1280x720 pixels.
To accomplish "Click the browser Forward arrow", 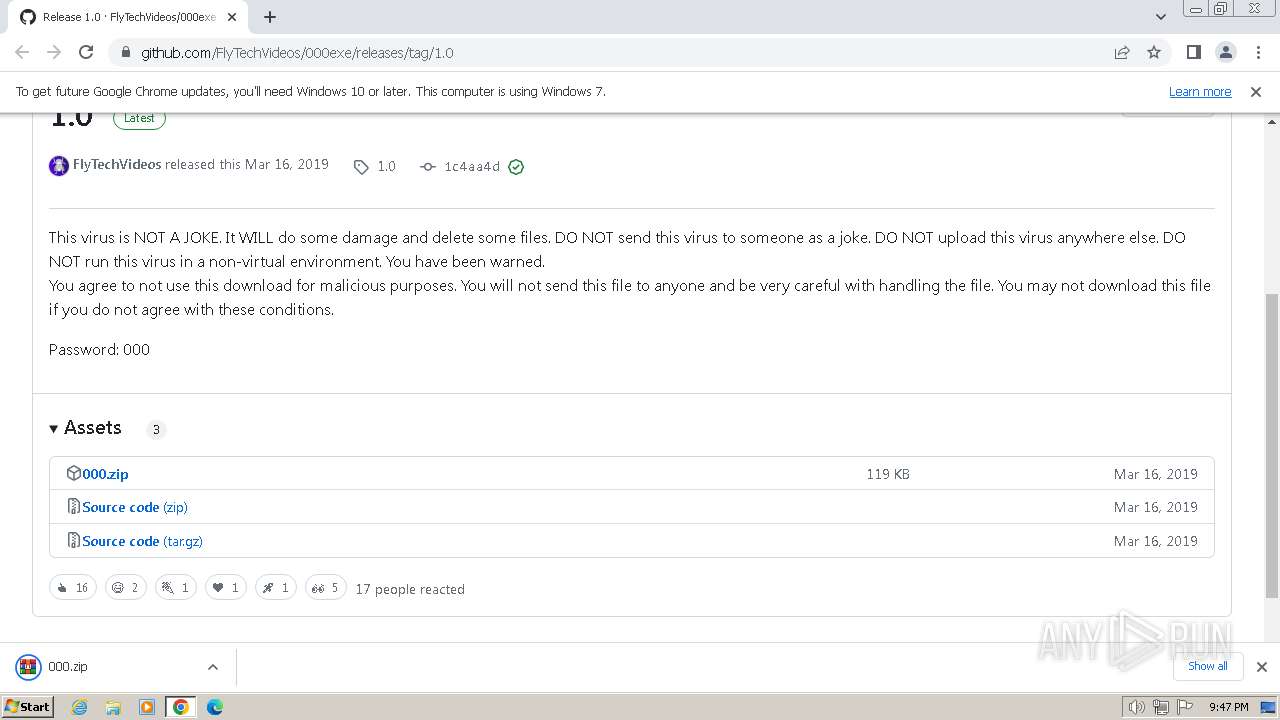I will 54,52.
